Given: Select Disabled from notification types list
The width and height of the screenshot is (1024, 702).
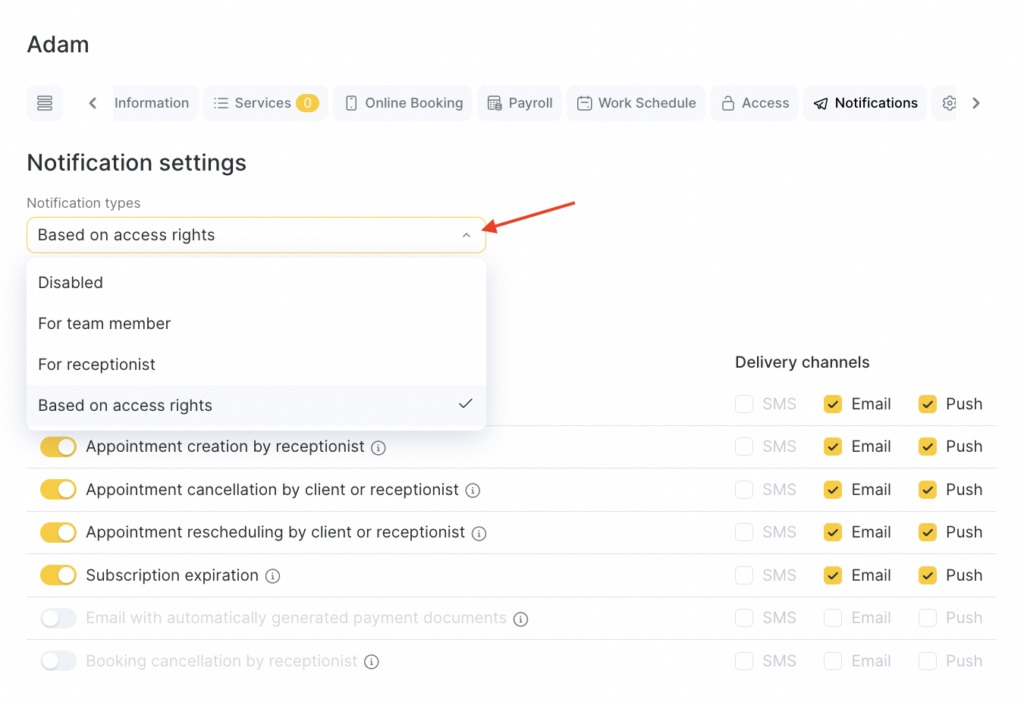Looking at the screenshot, I should click(x=71, y=283).
